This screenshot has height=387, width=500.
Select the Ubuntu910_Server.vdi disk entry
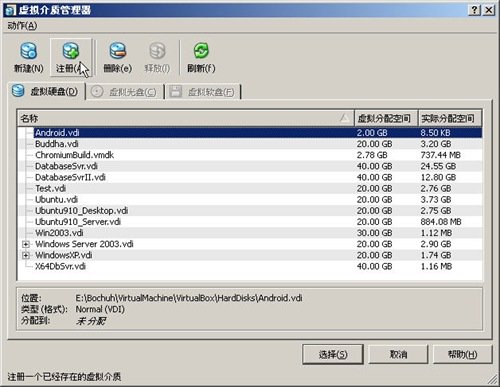click(x=78, y=222)
